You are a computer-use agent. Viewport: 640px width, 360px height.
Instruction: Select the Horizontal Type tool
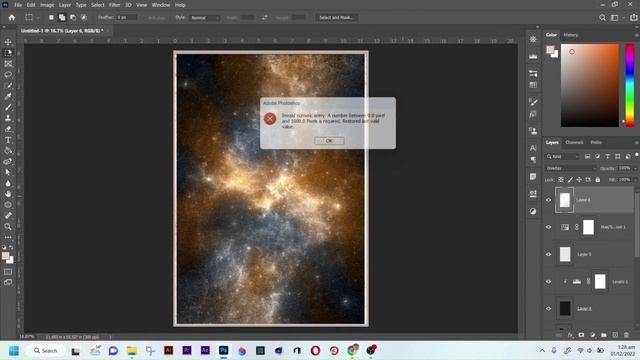click(8, 140)
